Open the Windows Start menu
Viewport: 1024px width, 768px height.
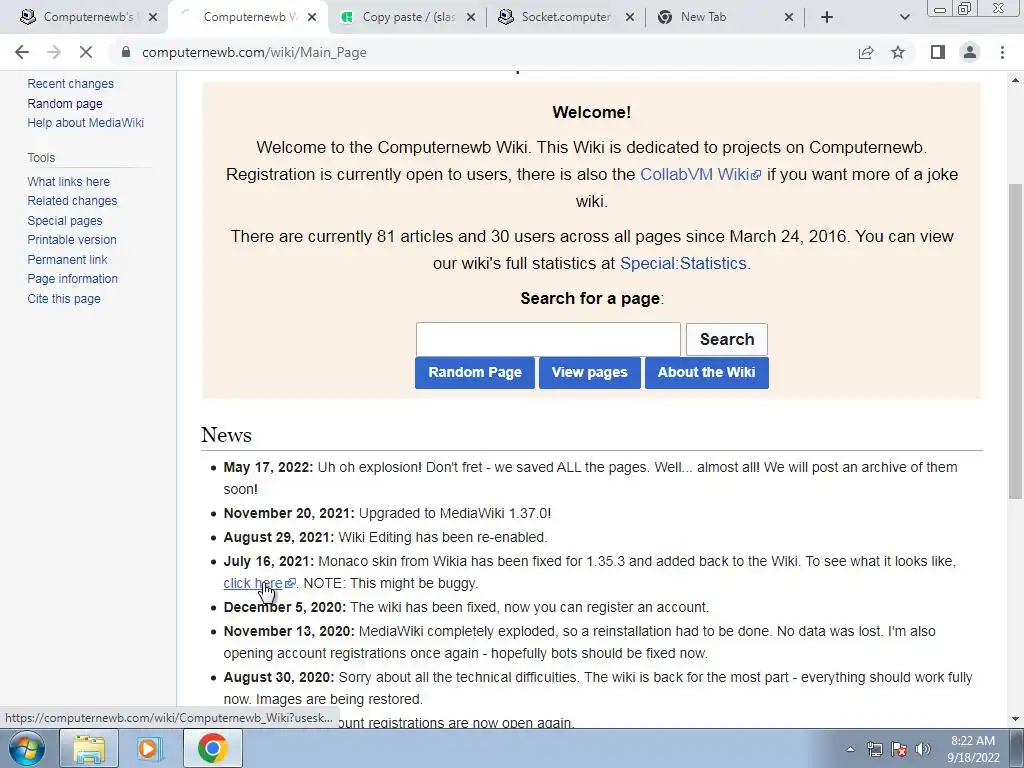pos(26,749)
